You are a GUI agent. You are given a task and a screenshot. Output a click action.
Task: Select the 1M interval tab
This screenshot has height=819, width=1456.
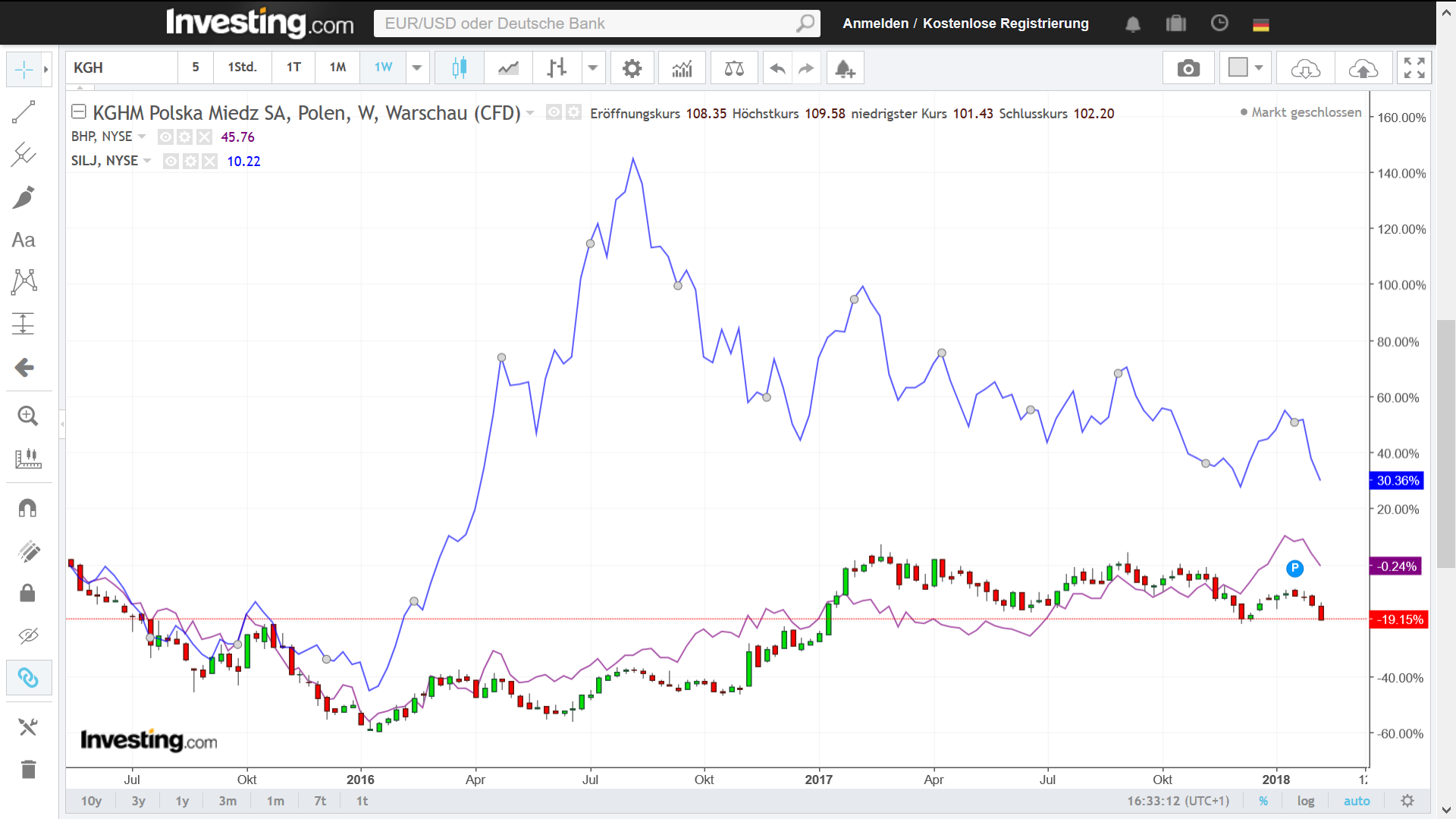point(337,67)
